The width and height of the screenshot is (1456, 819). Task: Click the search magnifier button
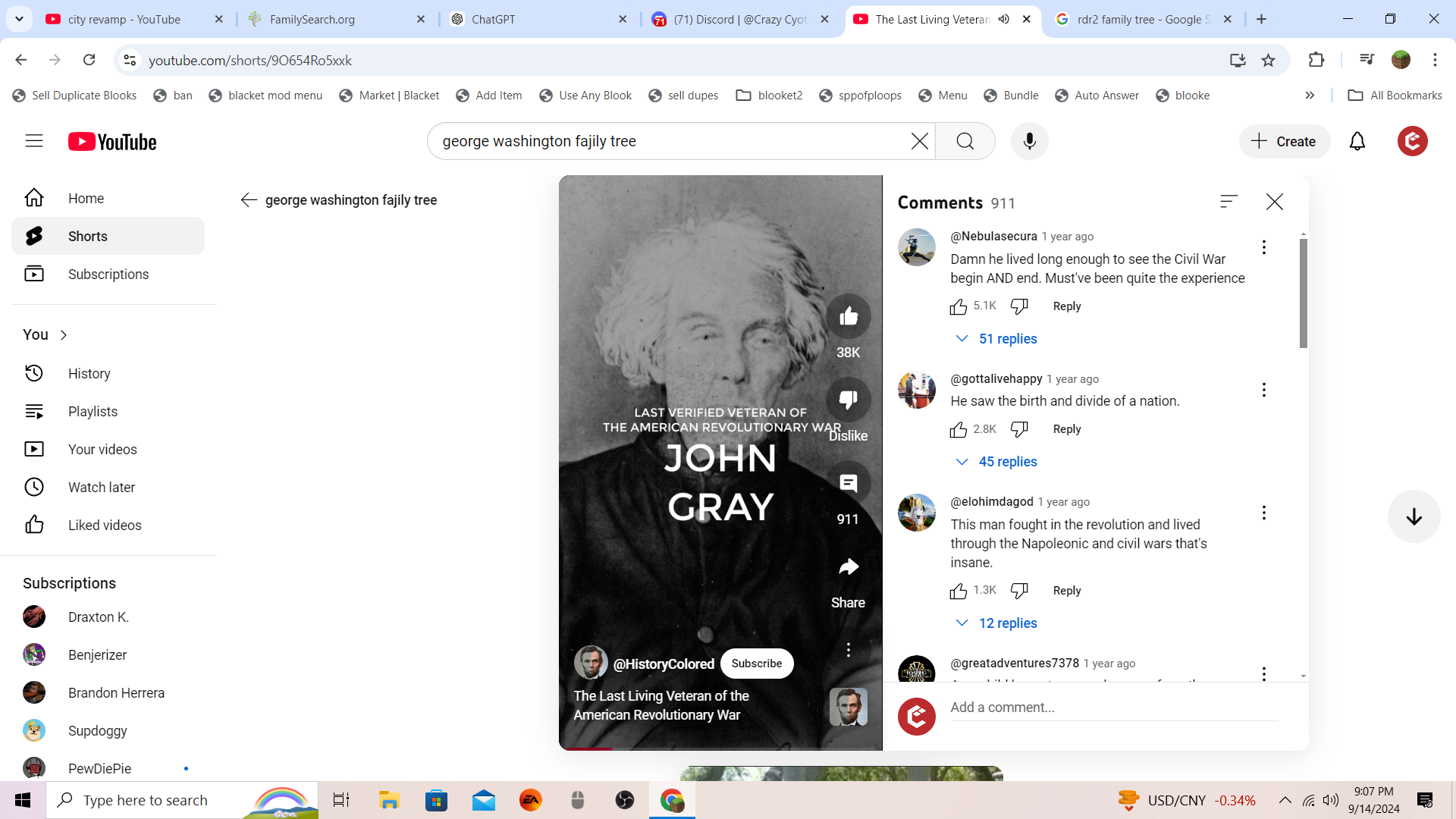pos(965,142)
